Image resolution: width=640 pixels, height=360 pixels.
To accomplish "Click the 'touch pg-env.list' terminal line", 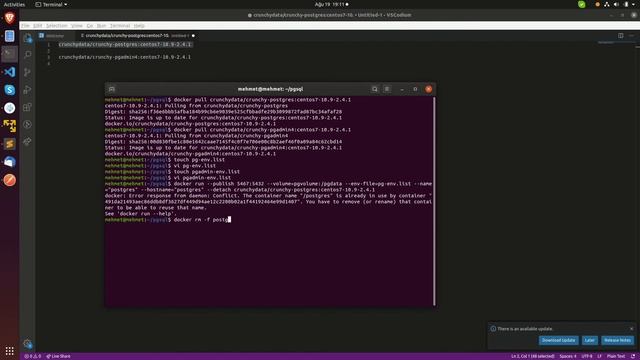I will (165, 160).
